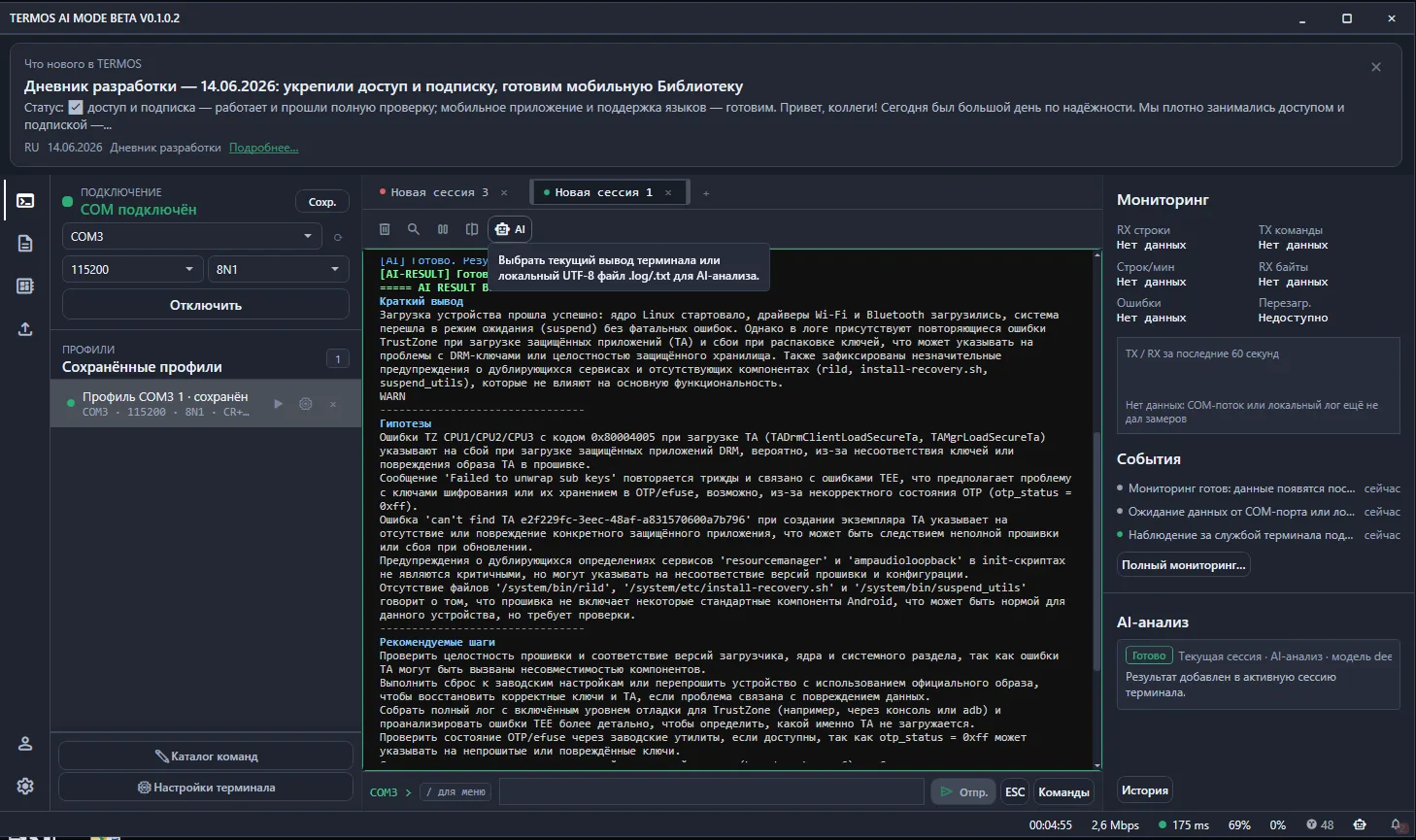Delete the Профиль COM3 1 profile

333,404
